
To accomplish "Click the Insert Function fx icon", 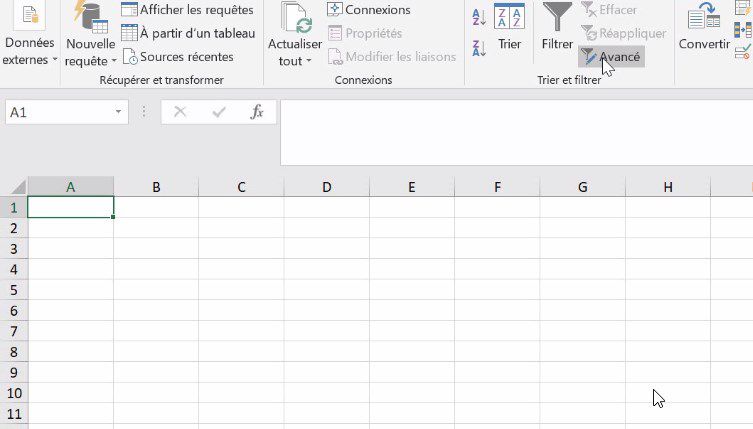I will pyautogui.click(x=257, y=112).
